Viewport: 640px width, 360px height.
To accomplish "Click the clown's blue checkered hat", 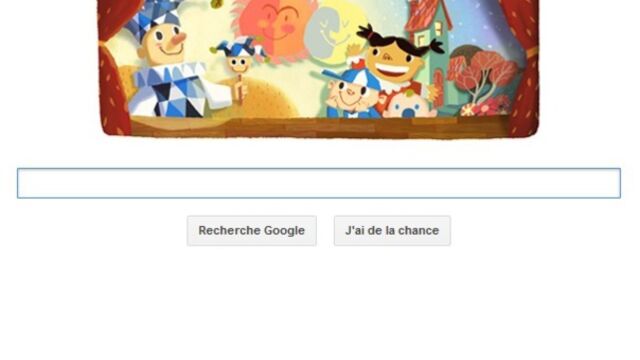I will (x=153, y=18).
